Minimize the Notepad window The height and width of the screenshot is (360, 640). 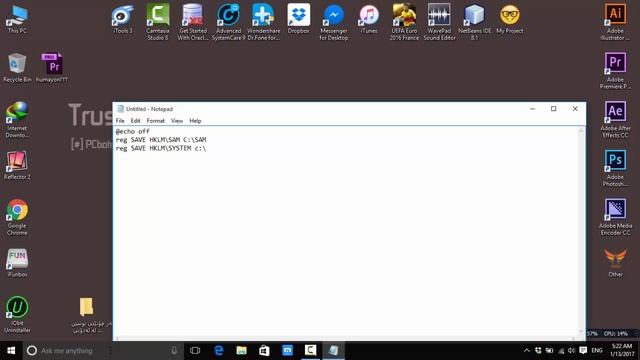click(532, 109)
